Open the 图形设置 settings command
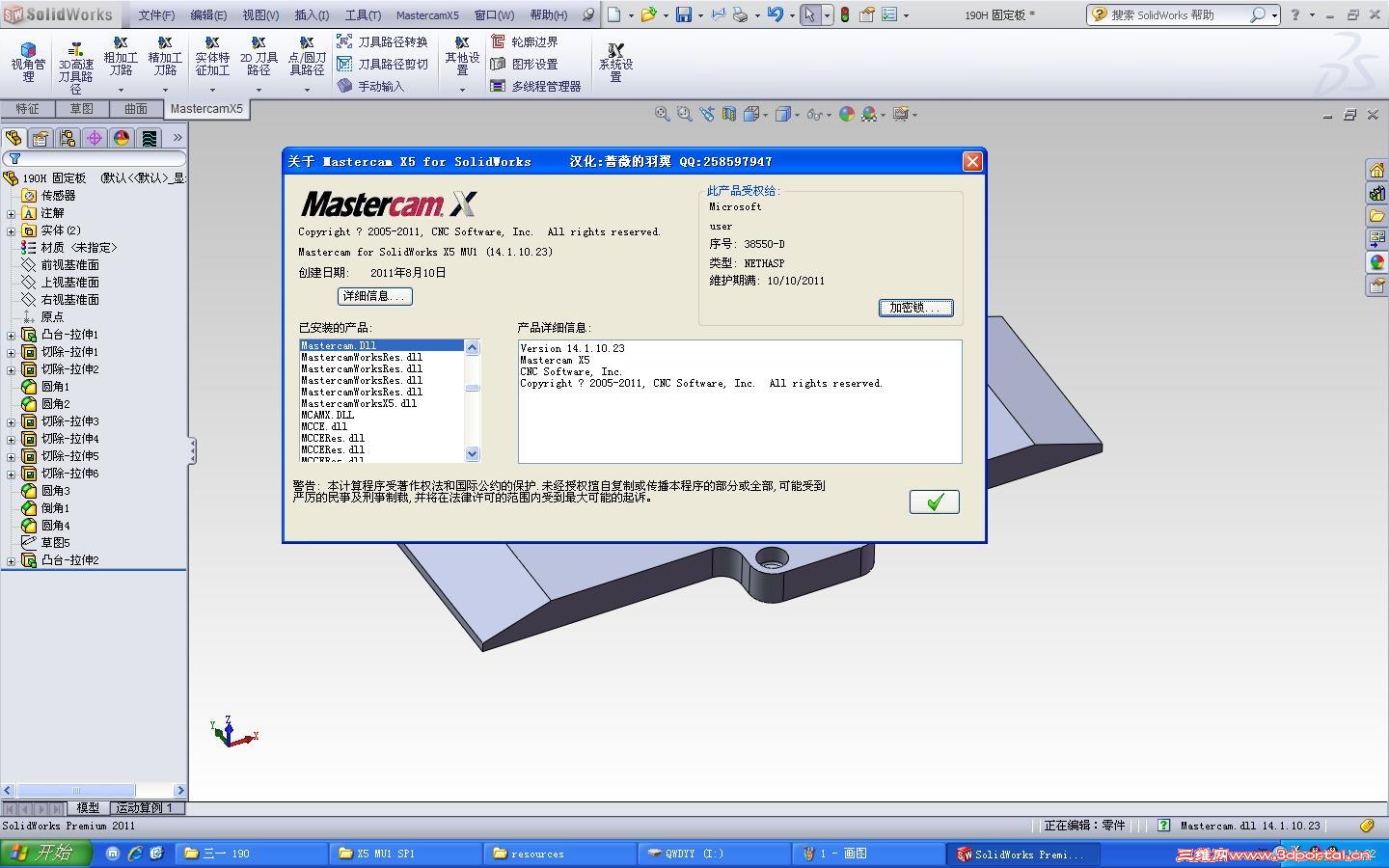 (x=525, y=64)
